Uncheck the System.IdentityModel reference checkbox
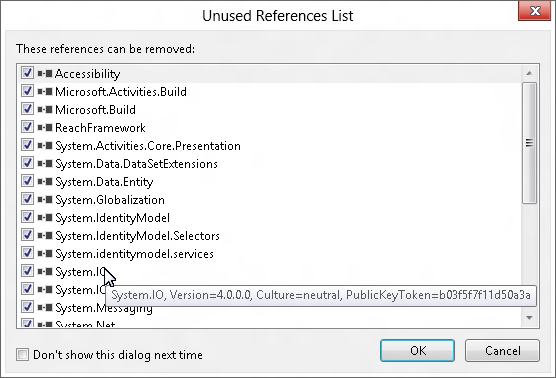 (27, 217)
